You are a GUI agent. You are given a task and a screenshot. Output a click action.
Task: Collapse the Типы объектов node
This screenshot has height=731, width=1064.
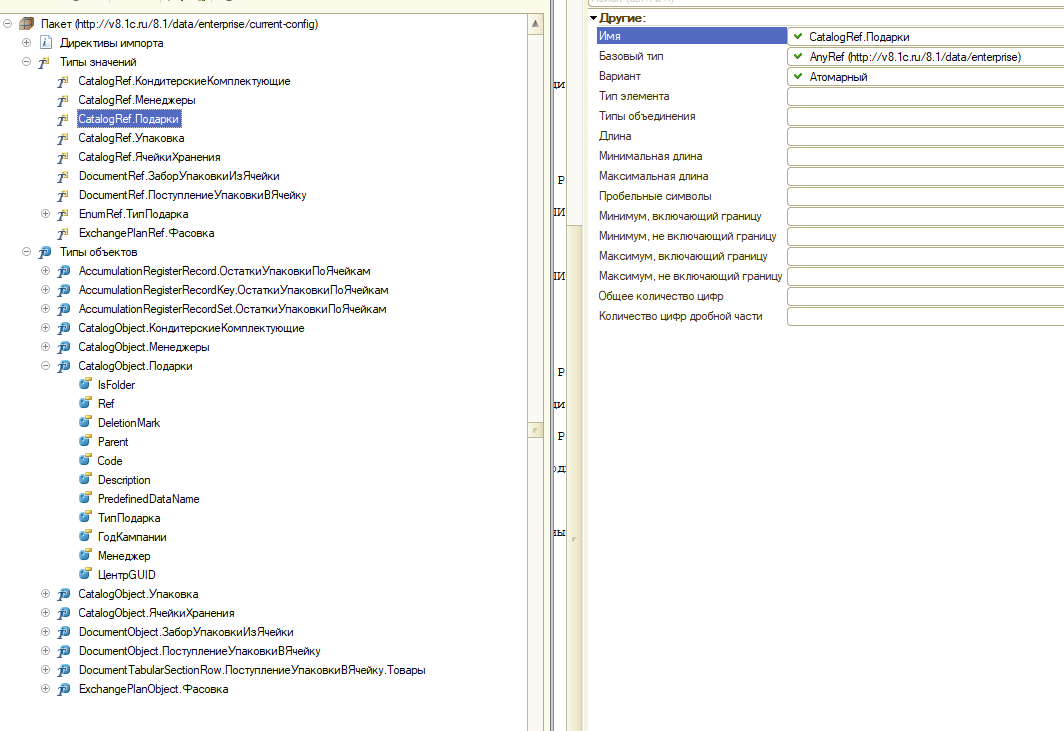coord(26,252)
